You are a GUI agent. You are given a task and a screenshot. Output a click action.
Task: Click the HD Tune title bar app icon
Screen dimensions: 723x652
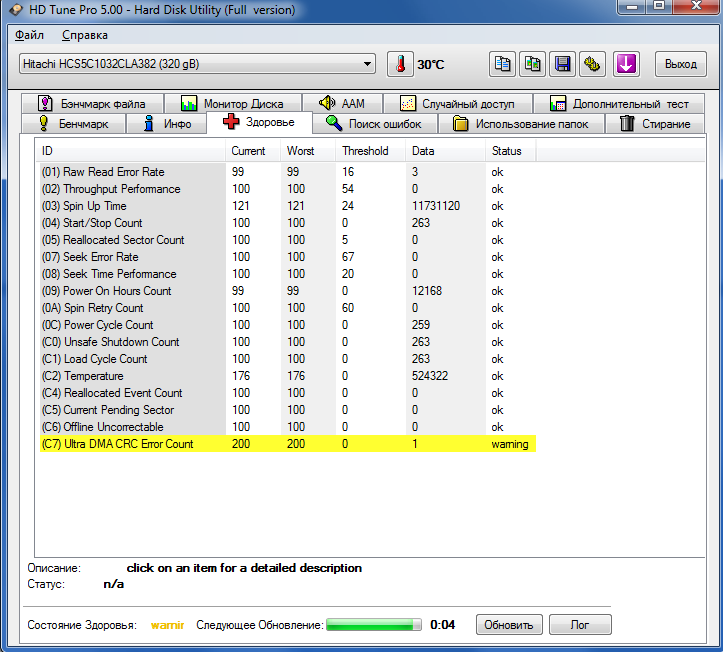15,9
